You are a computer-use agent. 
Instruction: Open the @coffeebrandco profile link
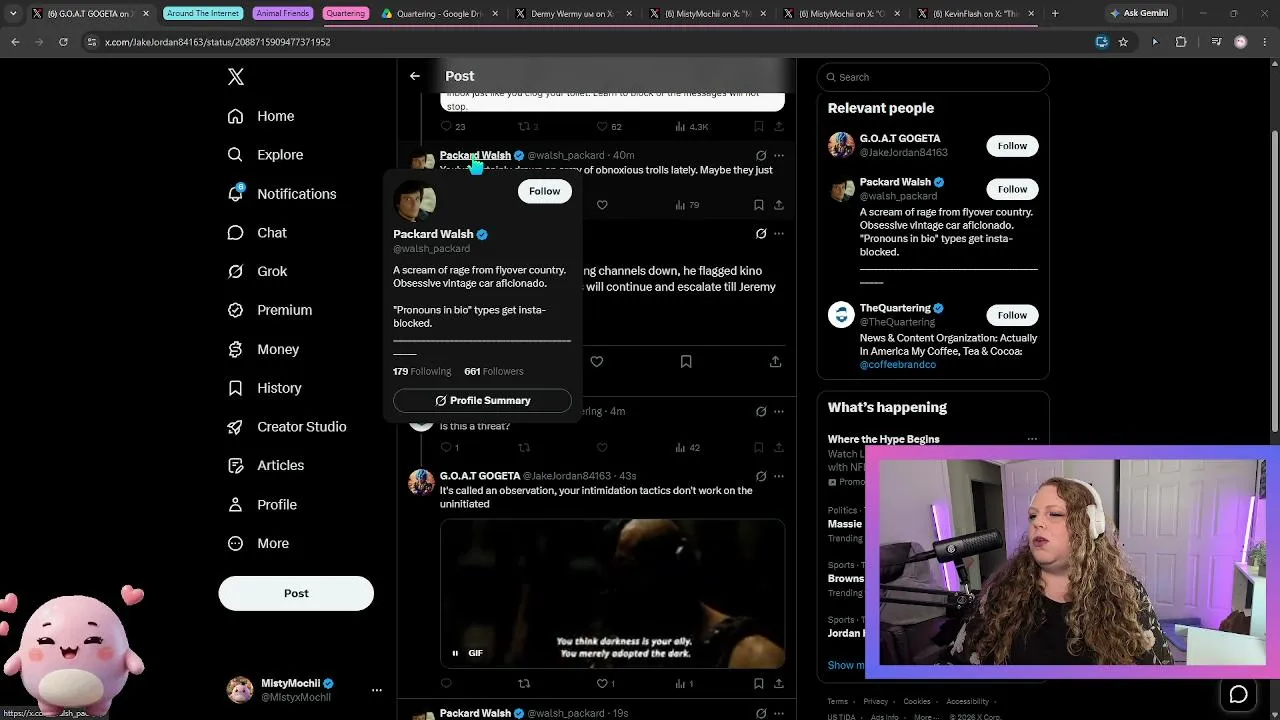point(898,365)
